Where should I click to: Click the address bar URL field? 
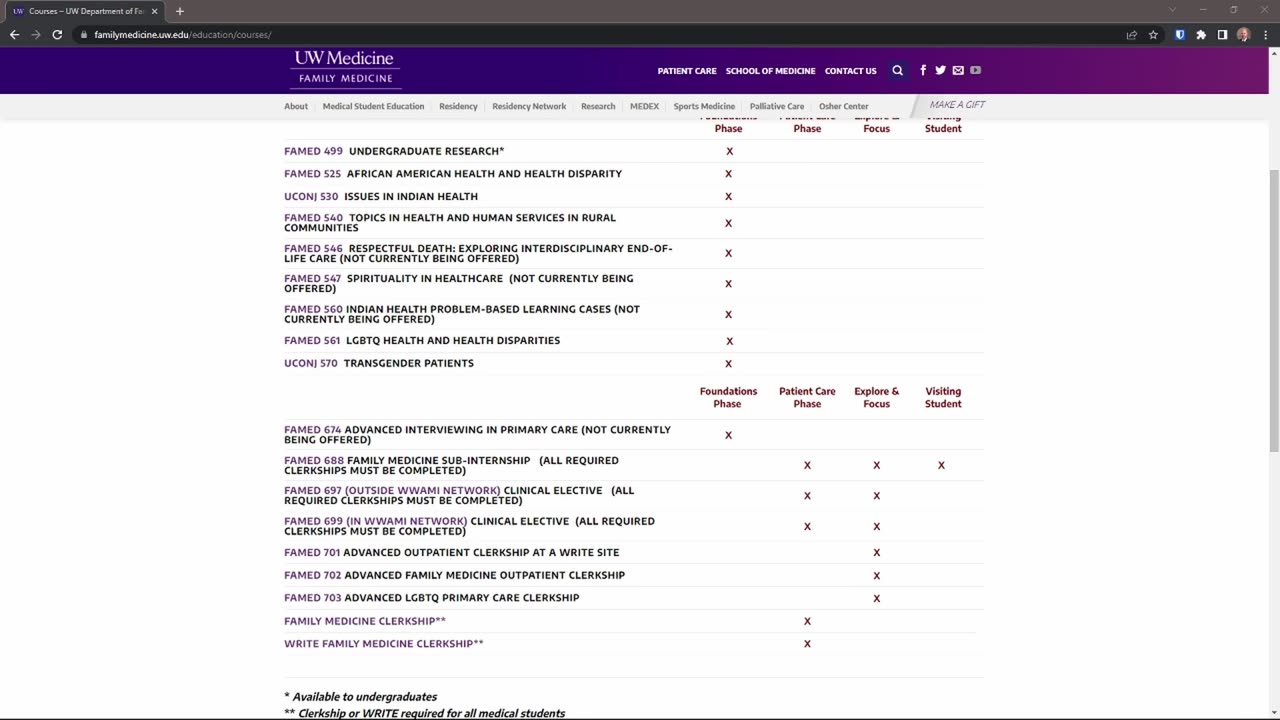tap(600, 34)
